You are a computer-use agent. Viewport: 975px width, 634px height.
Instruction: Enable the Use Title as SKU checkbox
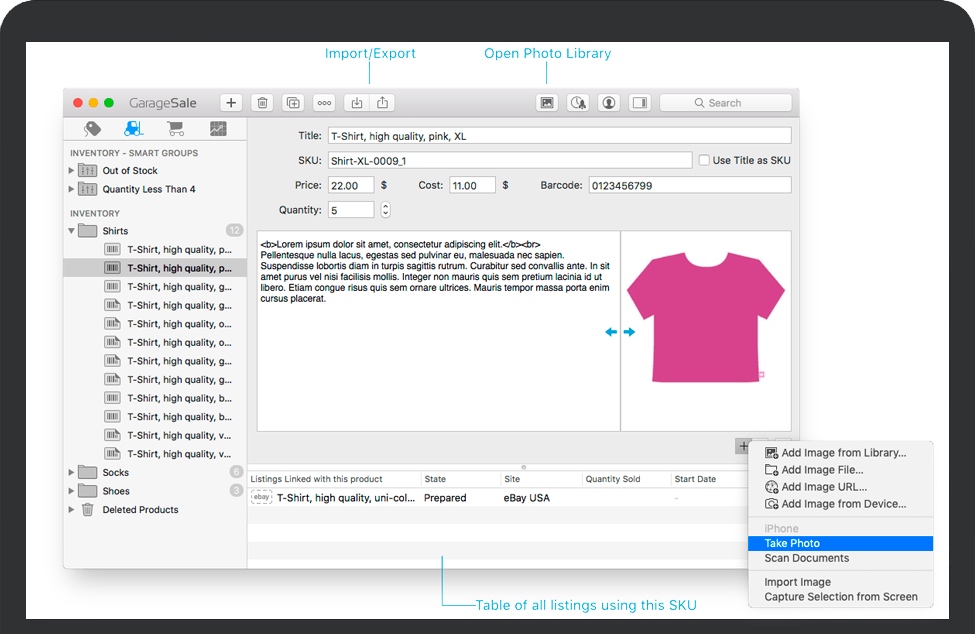[704, 160]
